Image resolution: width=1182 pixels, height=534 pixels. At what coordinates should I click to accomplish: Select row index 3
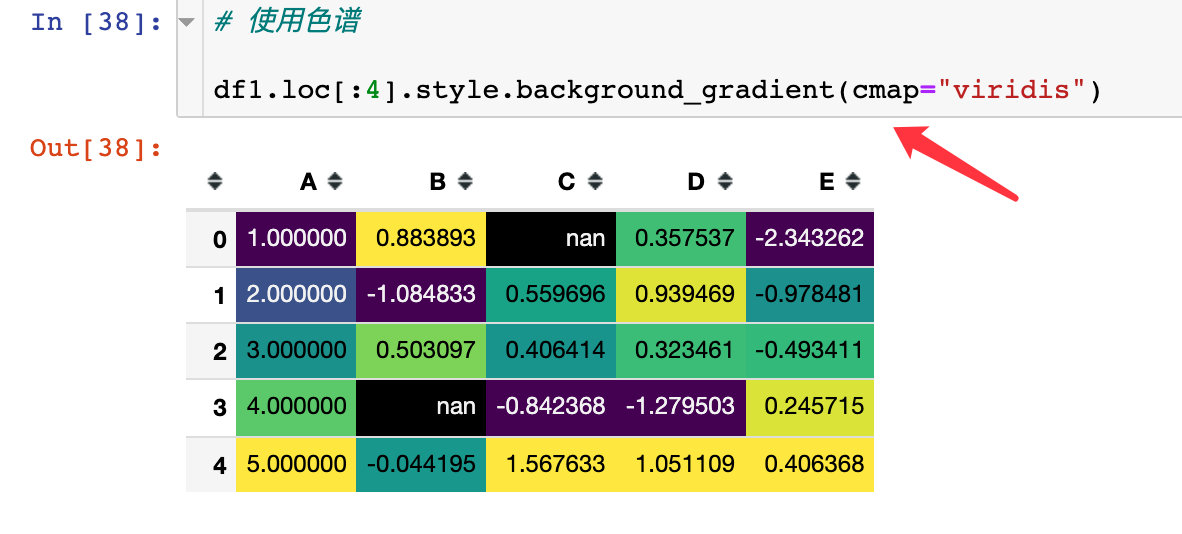pyautogui.click(x=211, y=408)
